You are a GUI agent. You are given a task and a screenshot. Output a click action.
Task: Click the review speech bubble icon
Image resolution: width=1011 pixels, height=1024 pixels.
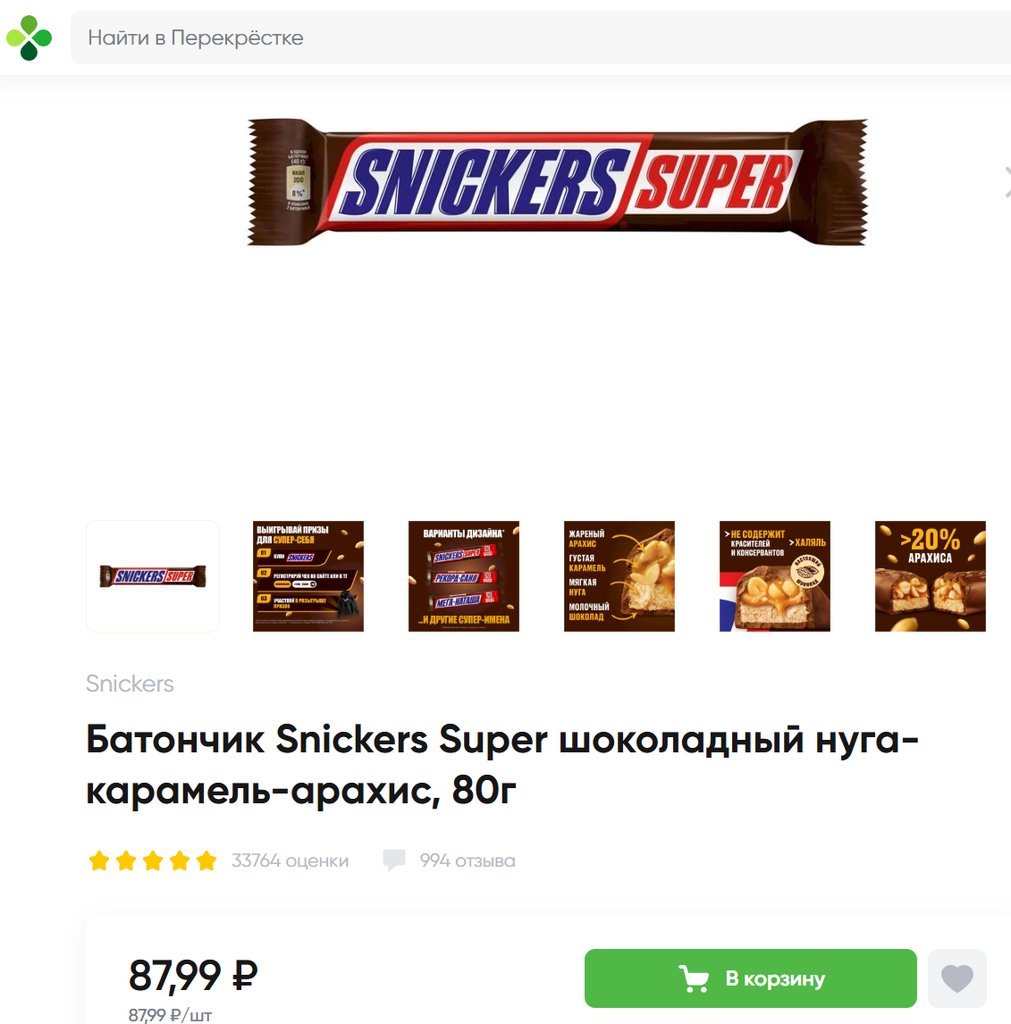pos(394,861)
